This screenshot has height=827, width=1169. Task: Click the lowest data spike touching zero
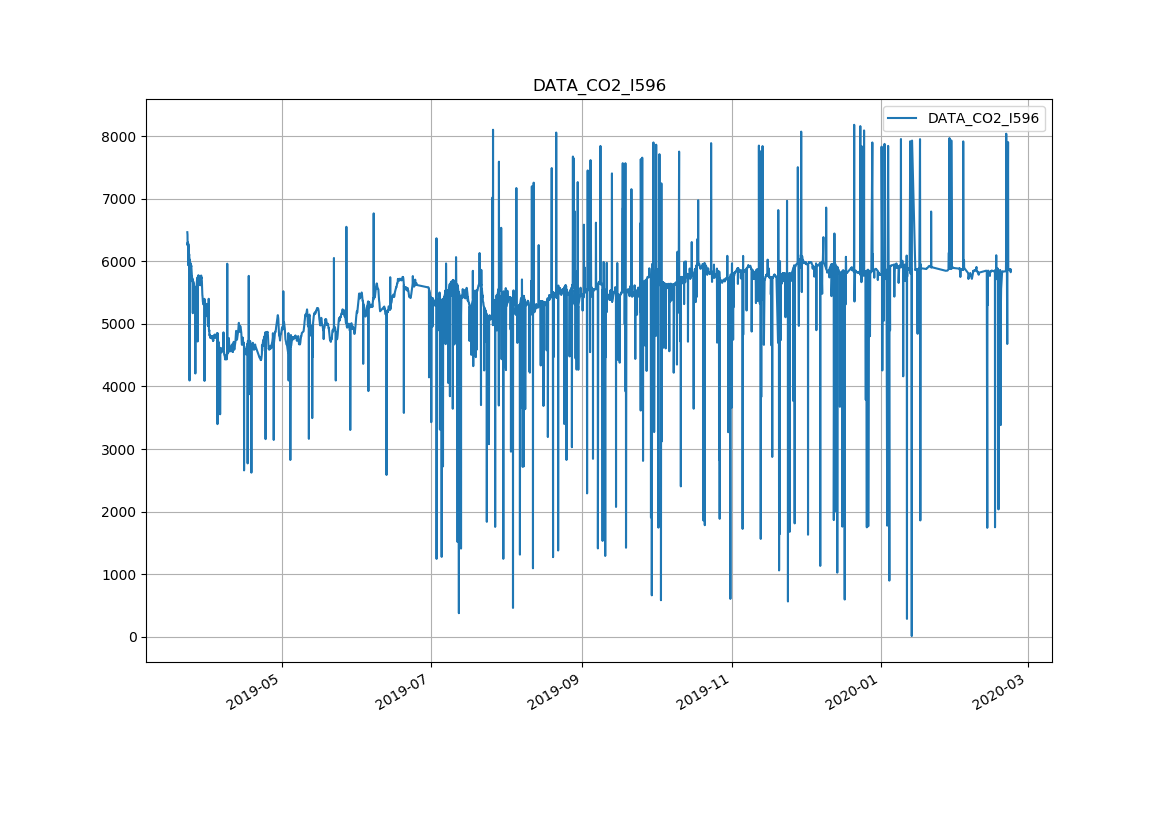coord(911,634)
